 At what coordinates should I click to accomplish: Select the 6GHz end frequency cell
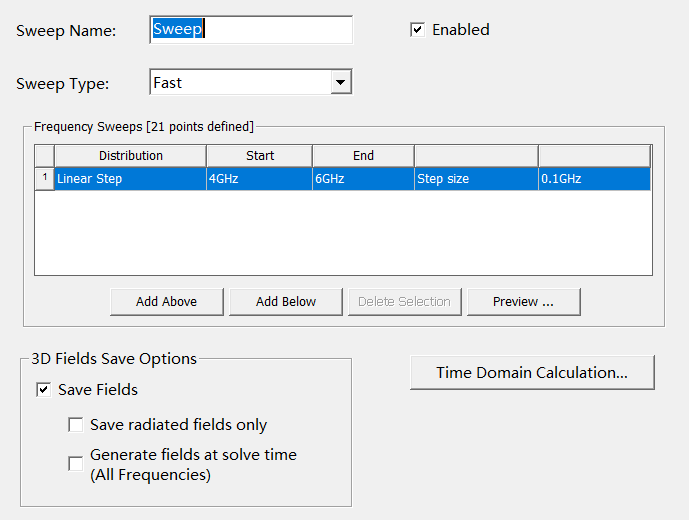(x=363, y=178)
